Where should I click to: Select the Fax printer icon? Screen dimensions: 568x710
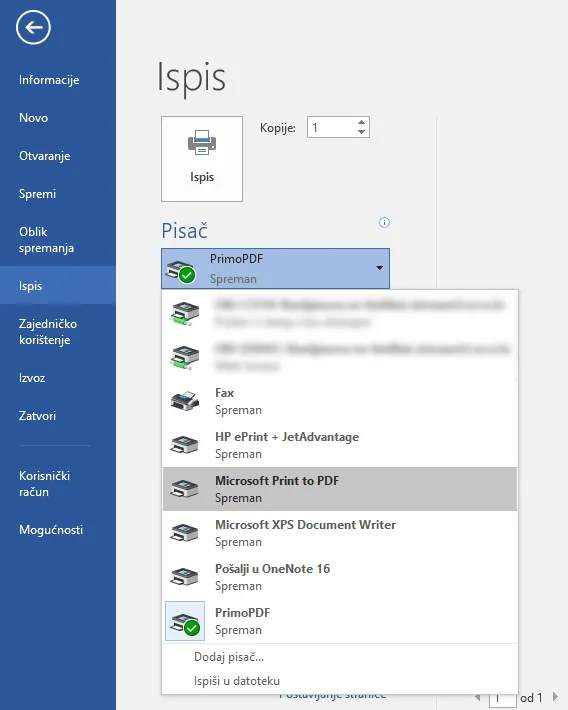[x=185, y=401]
